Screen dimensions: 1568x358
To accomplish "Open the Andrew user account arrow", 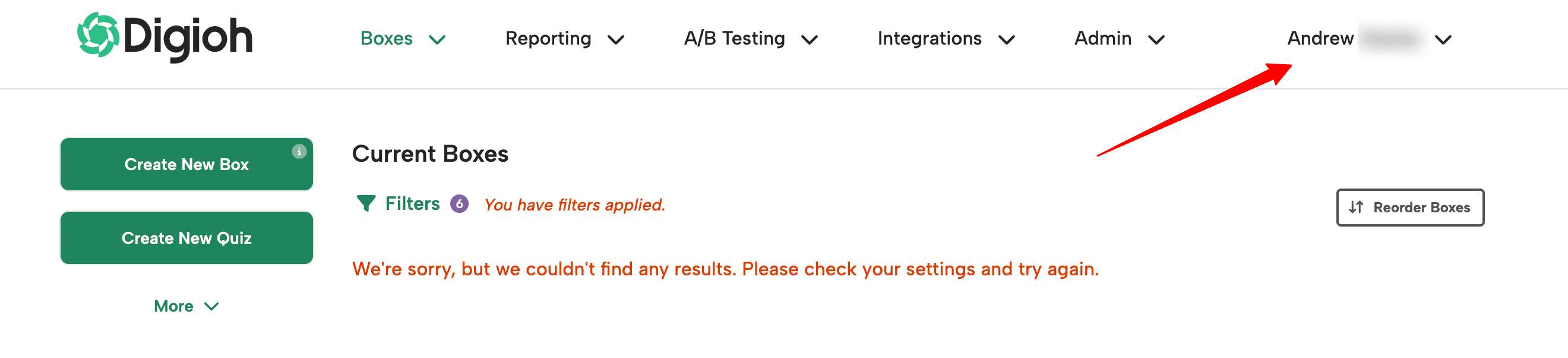I will [x=1443, y=40].
